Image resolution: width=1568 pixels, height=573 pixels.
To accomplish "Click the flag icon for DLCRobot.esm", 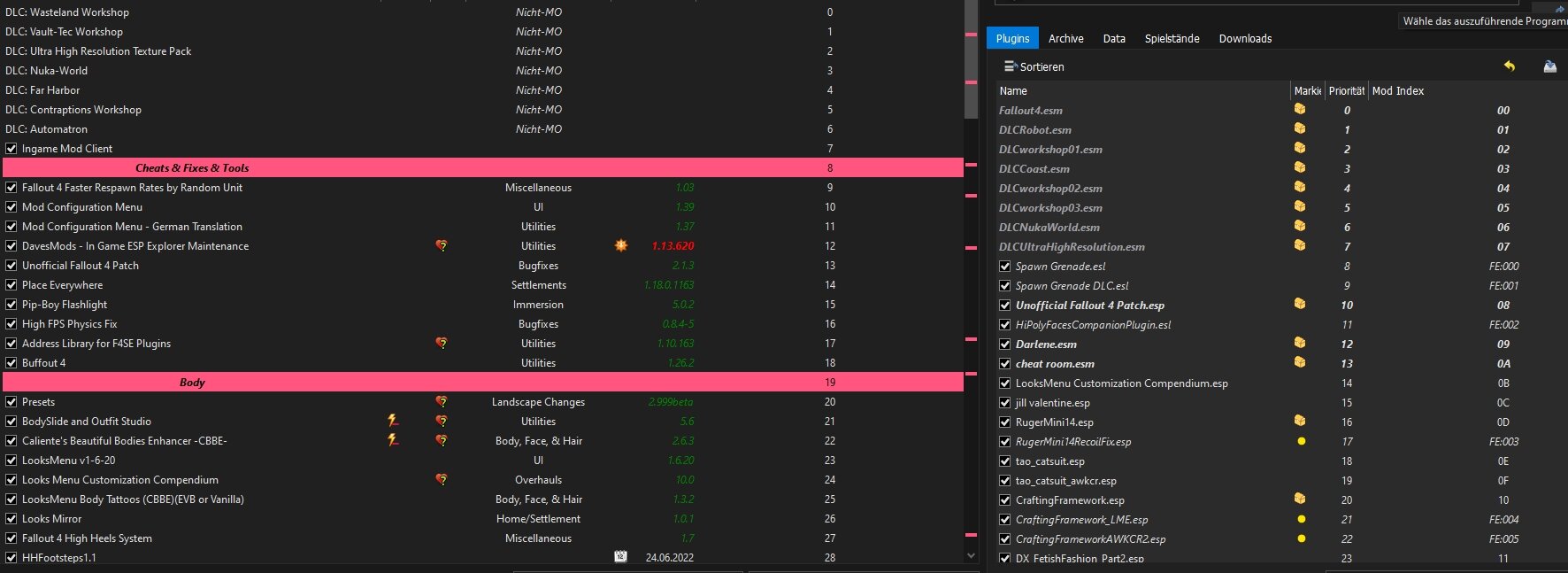I will (1300, 128).
